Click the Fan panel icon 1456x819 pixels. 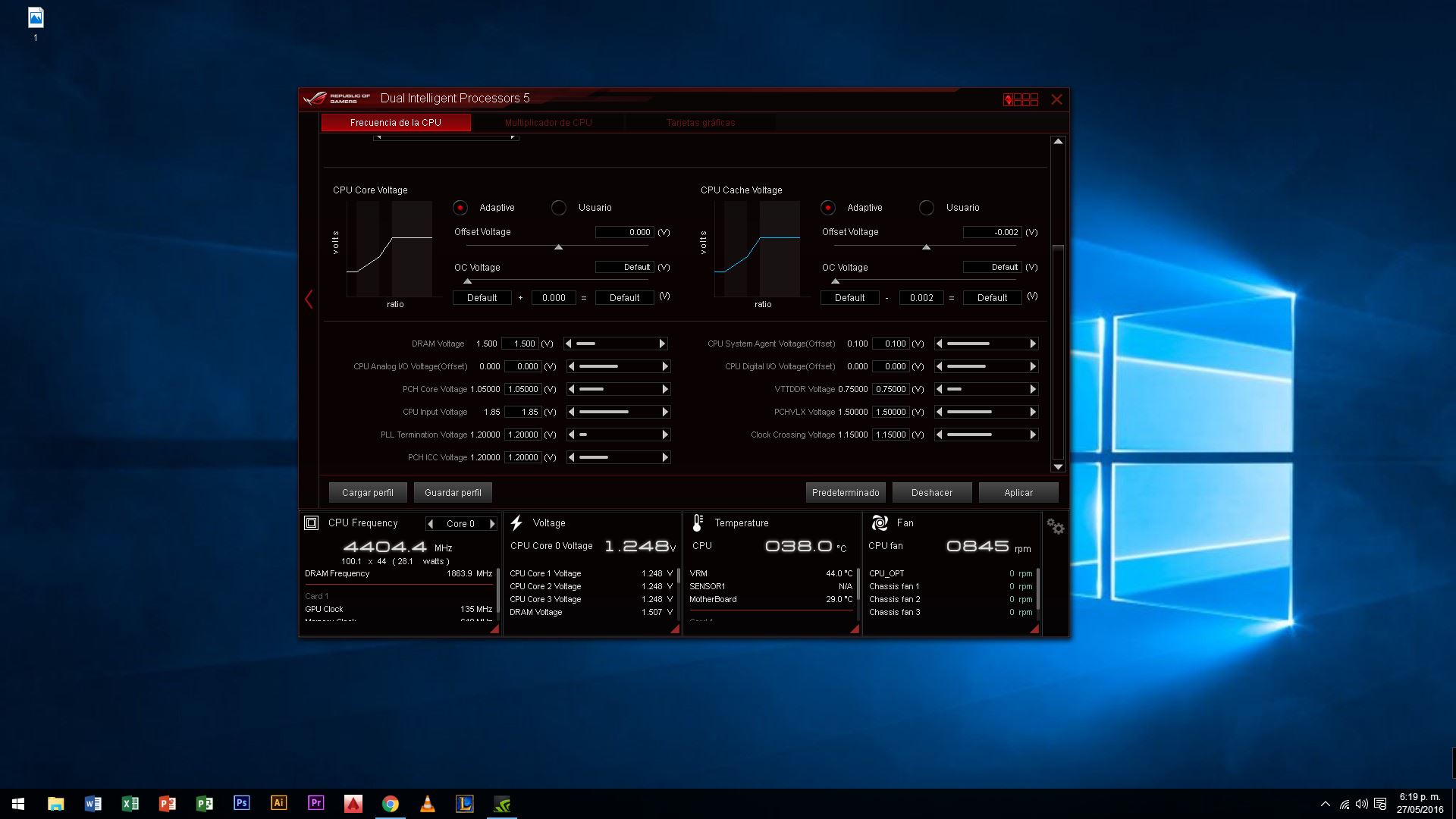pos(880,523)
